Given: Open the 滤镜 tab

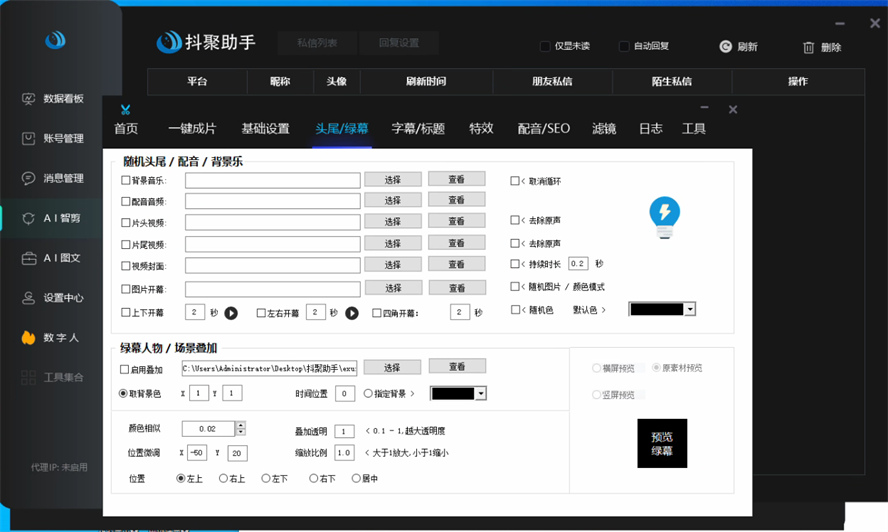Looking at the screenshot, I should tap(604, 129).
